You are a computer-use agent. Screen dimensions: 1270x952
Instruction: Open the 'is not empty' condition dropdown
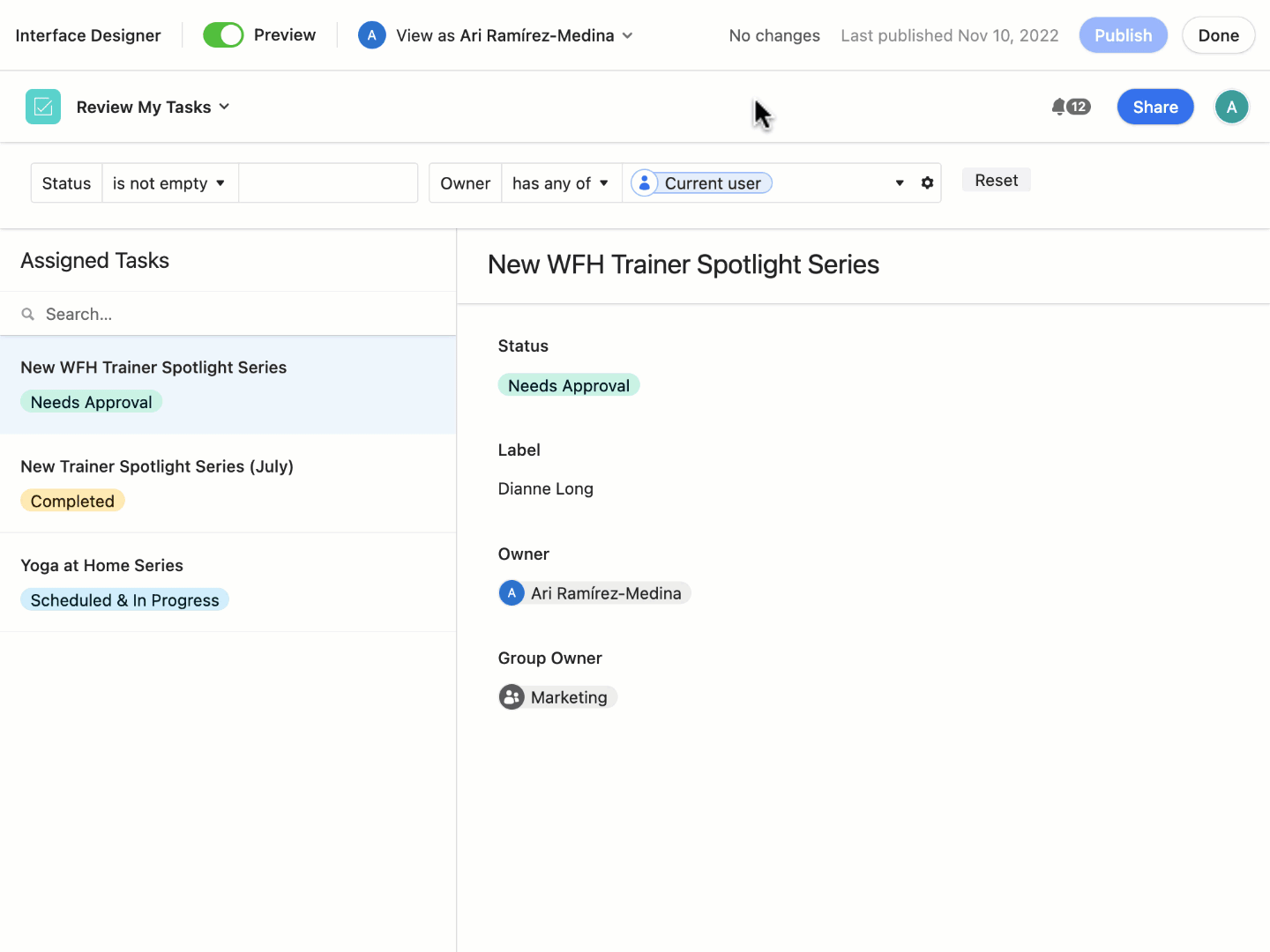pyautogui.click(x=169, y=182)
